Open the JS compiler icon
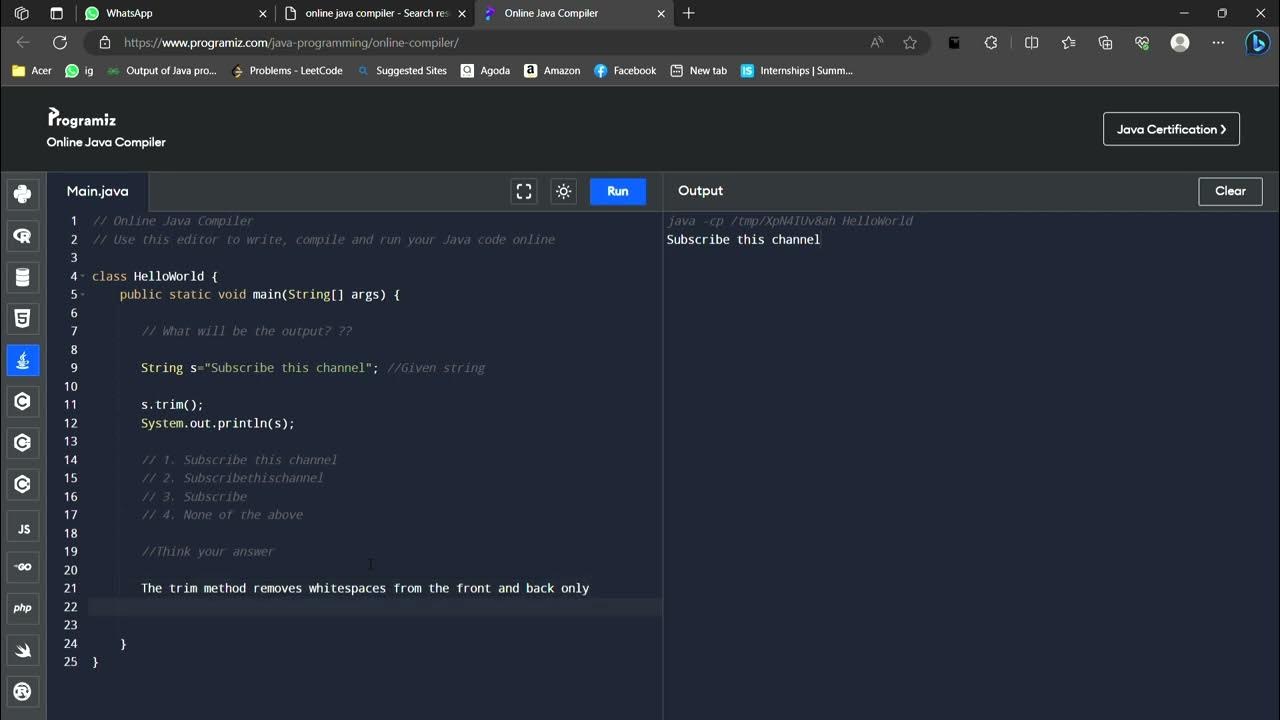 point(22,528)
